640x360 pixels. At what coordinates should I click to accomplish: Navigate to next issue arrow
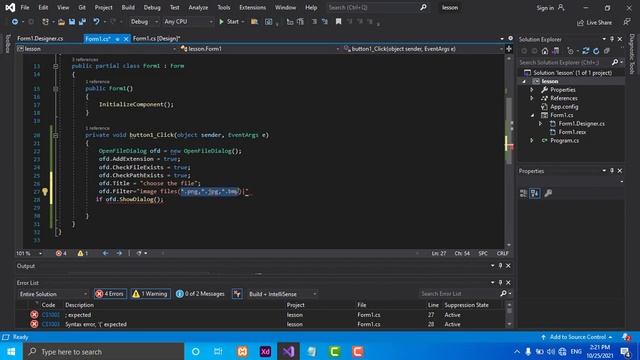pyautogui.click(x=119, y=253)
